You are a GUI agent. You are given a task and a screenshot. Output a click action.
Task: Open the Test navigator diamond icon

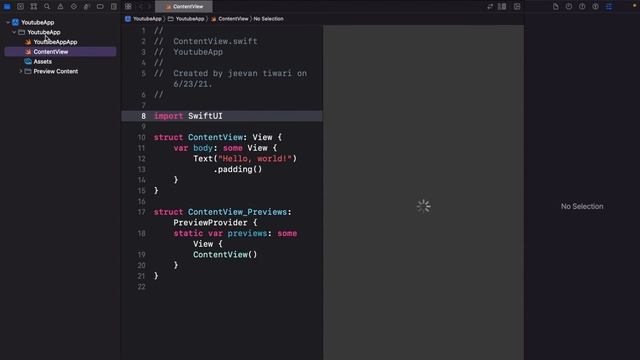pyautogui.click(x=74, y=7)
